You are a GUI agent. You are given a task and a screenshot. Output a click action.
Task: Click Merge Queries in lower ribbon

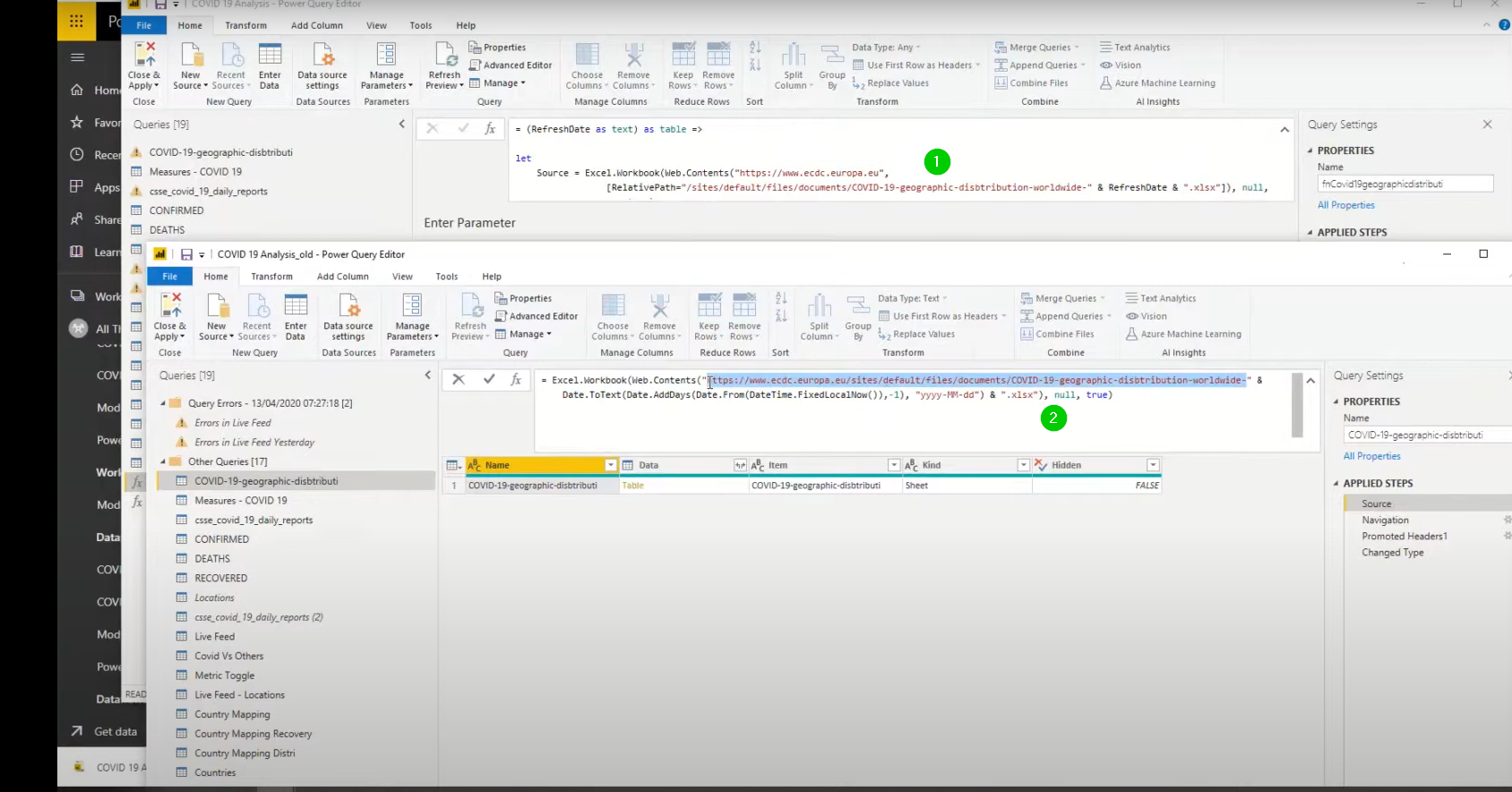(x=1062, y=298)
